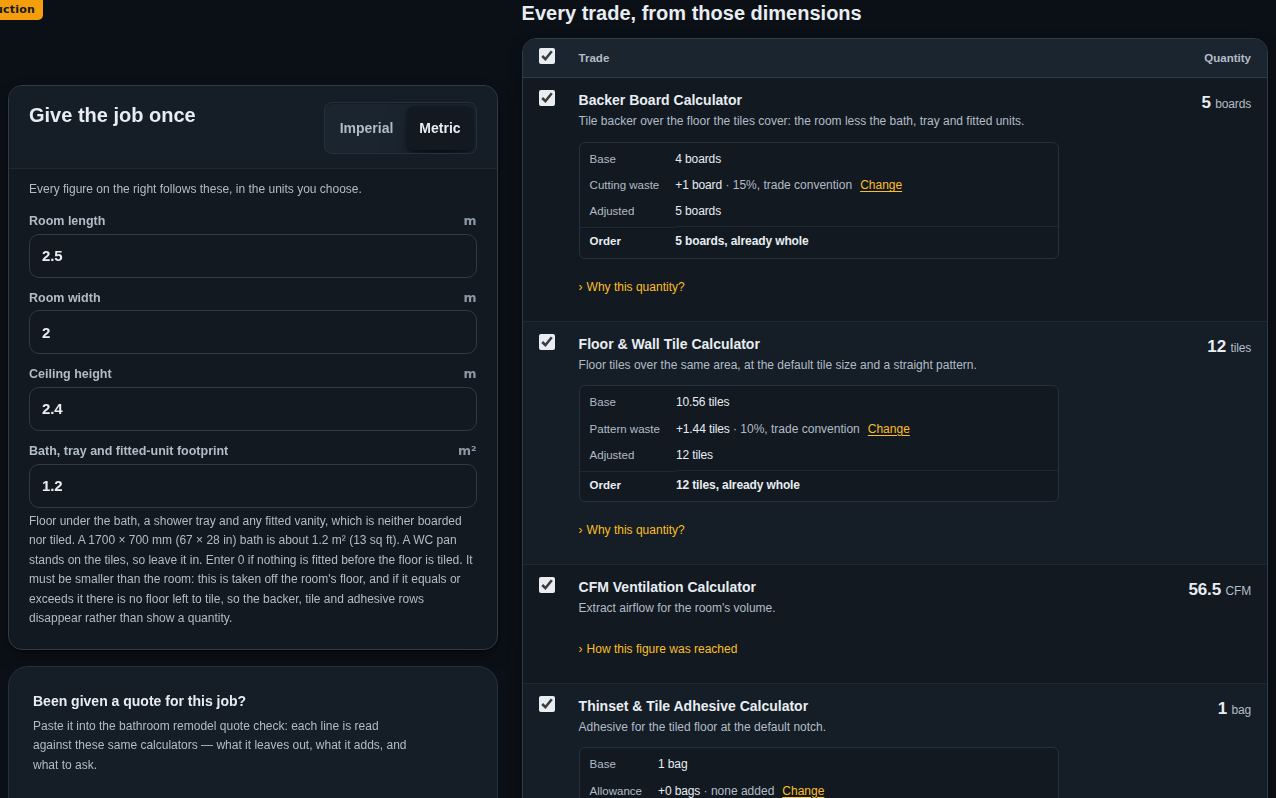Image resolution: width=1276 pixels, height=798 pixels.
Task: Click the 'Quantity' column header
Action: click(1227, 58)
